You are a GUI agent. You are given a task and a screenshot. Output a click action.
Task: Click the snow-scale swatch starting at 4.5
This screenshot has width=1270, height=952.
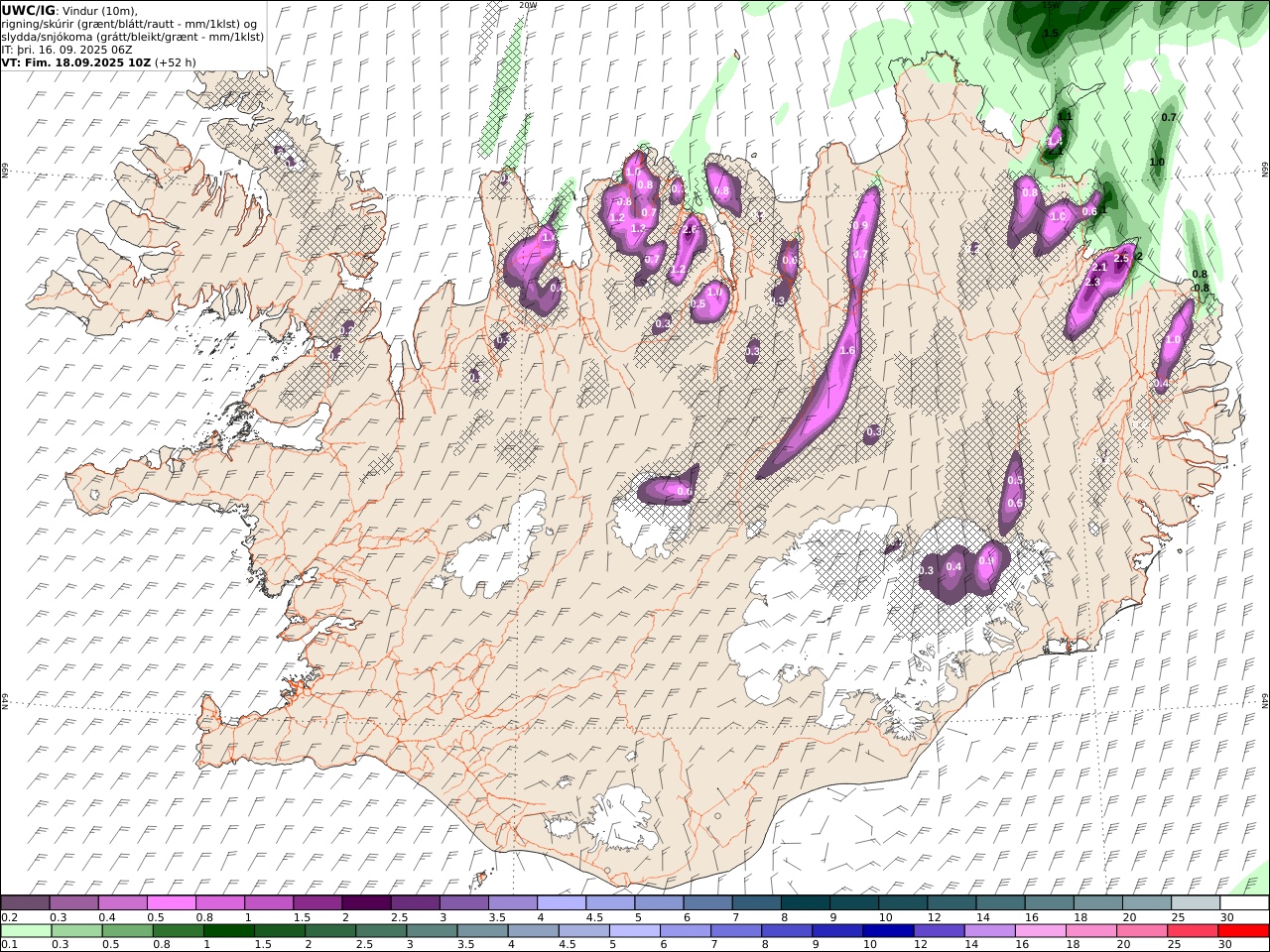pos(609,902)
